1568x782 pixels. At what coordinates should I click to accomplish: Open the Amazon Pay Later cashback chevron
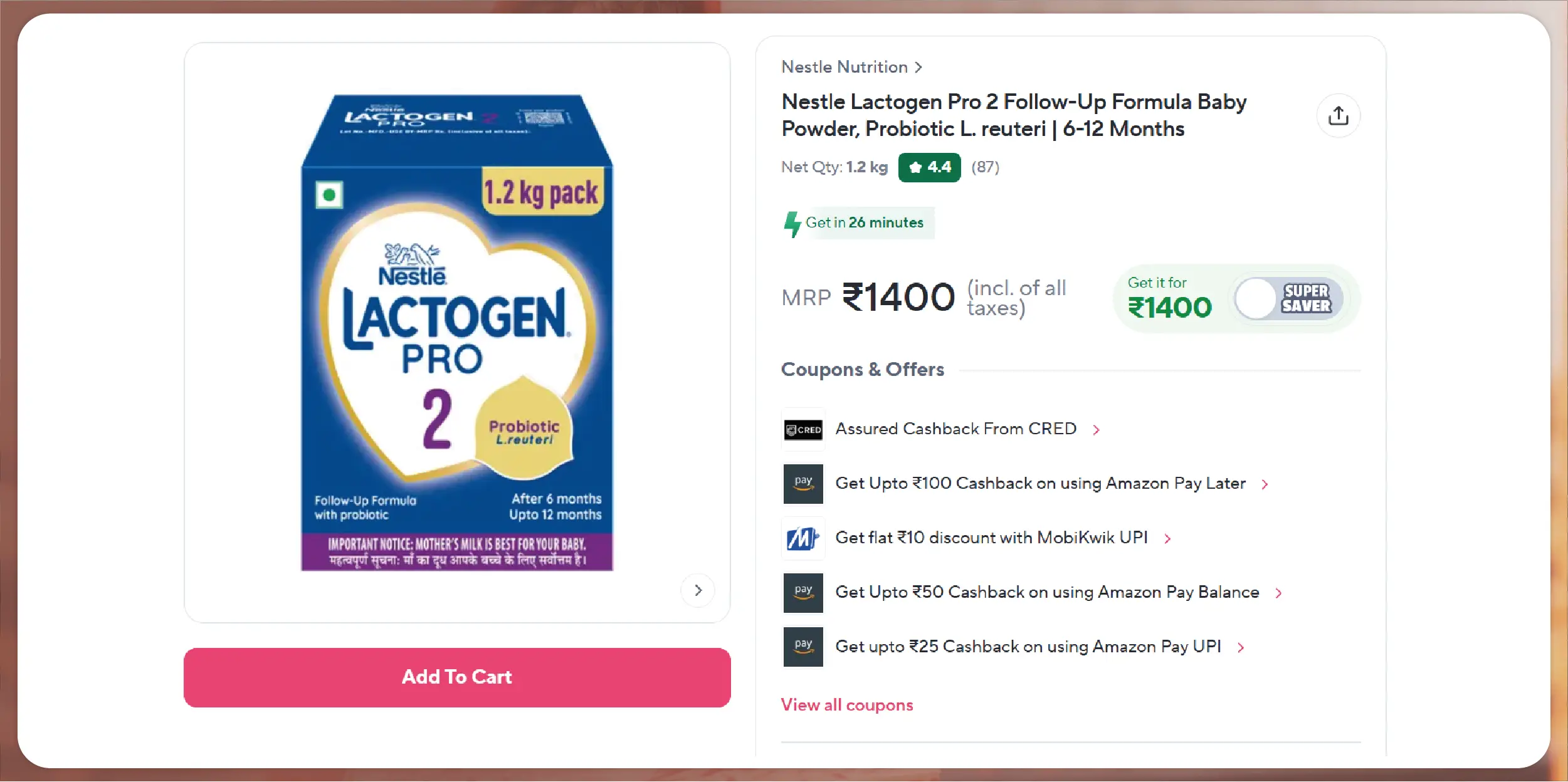[1265, 484]
